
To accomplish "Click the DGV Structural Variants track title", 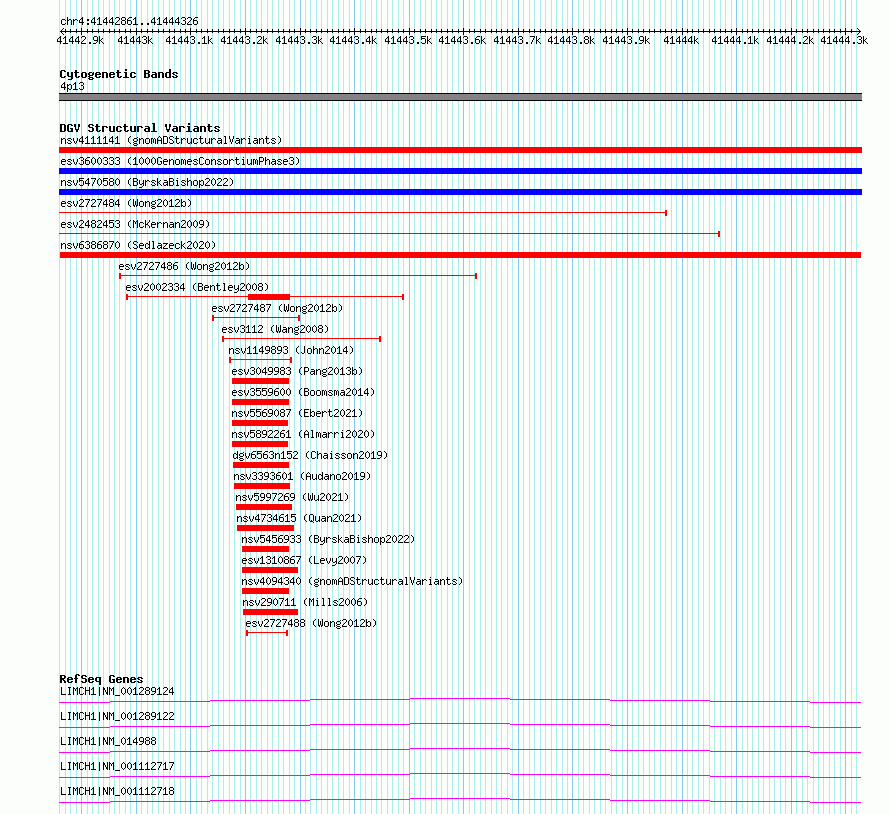I will click(140, 128).
